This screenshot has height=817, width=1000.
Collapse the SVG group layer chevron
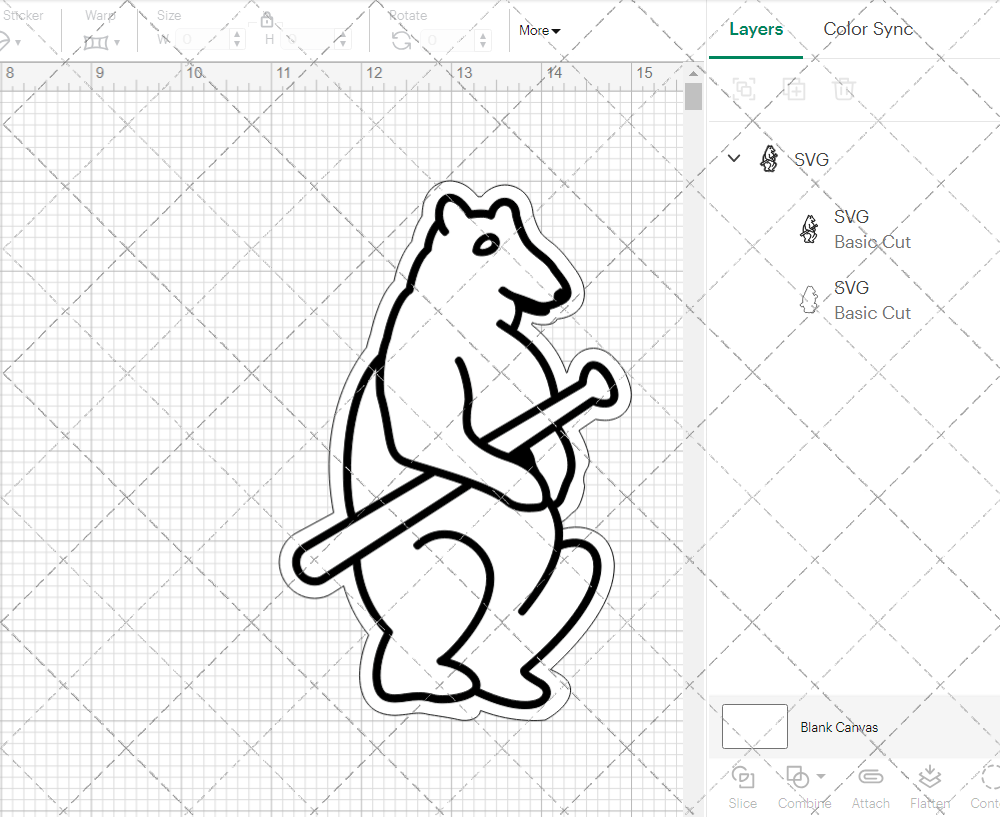[x=734, y=158]
